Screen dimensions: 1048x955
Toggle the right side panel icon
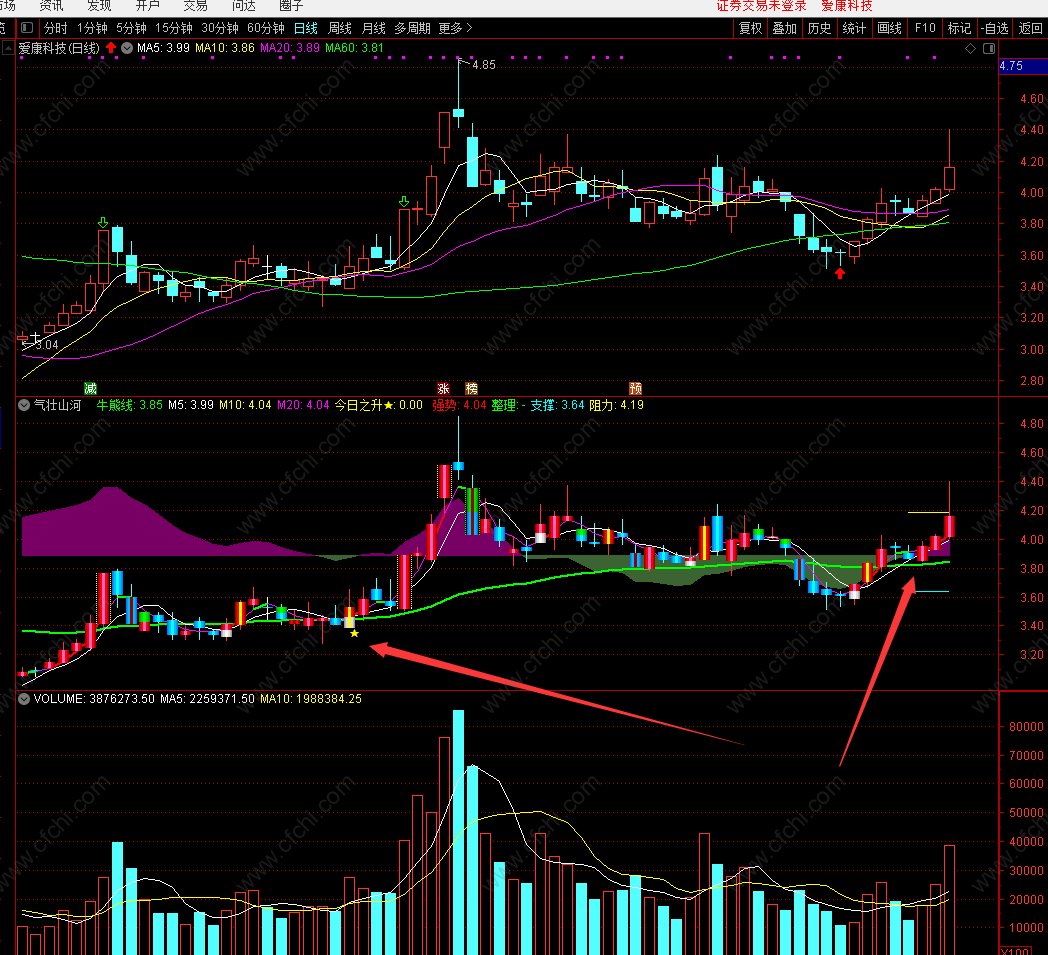(989, 48)
